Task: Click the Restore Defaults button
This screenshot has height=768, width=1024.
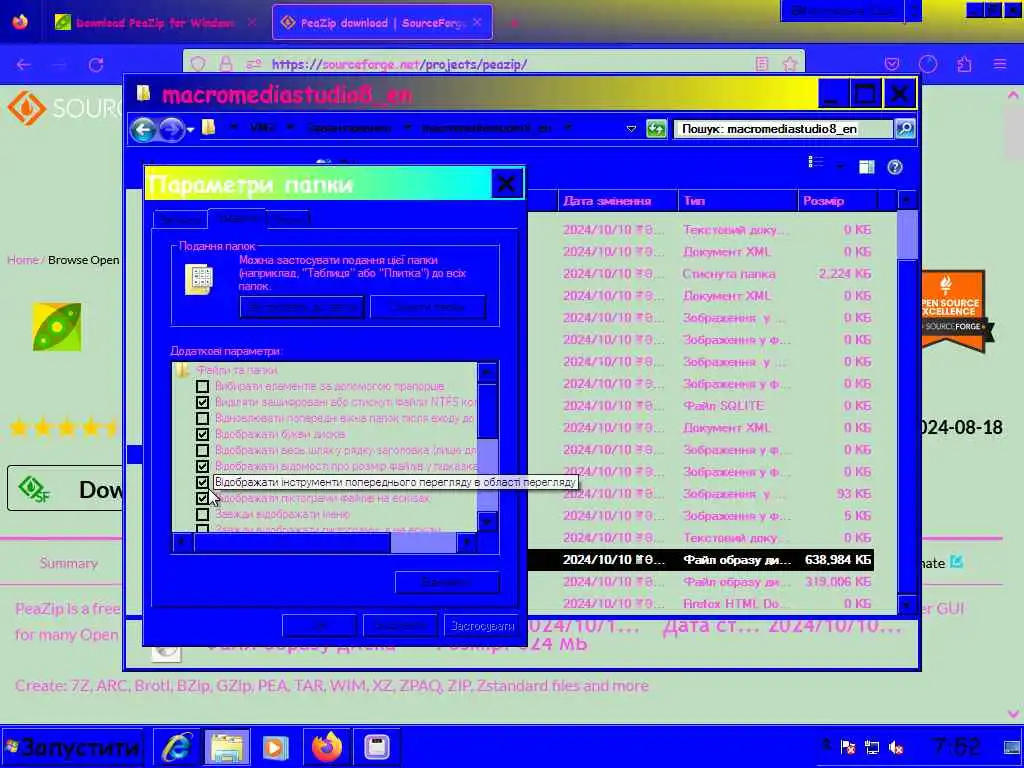Action: (x=447, y=582)
